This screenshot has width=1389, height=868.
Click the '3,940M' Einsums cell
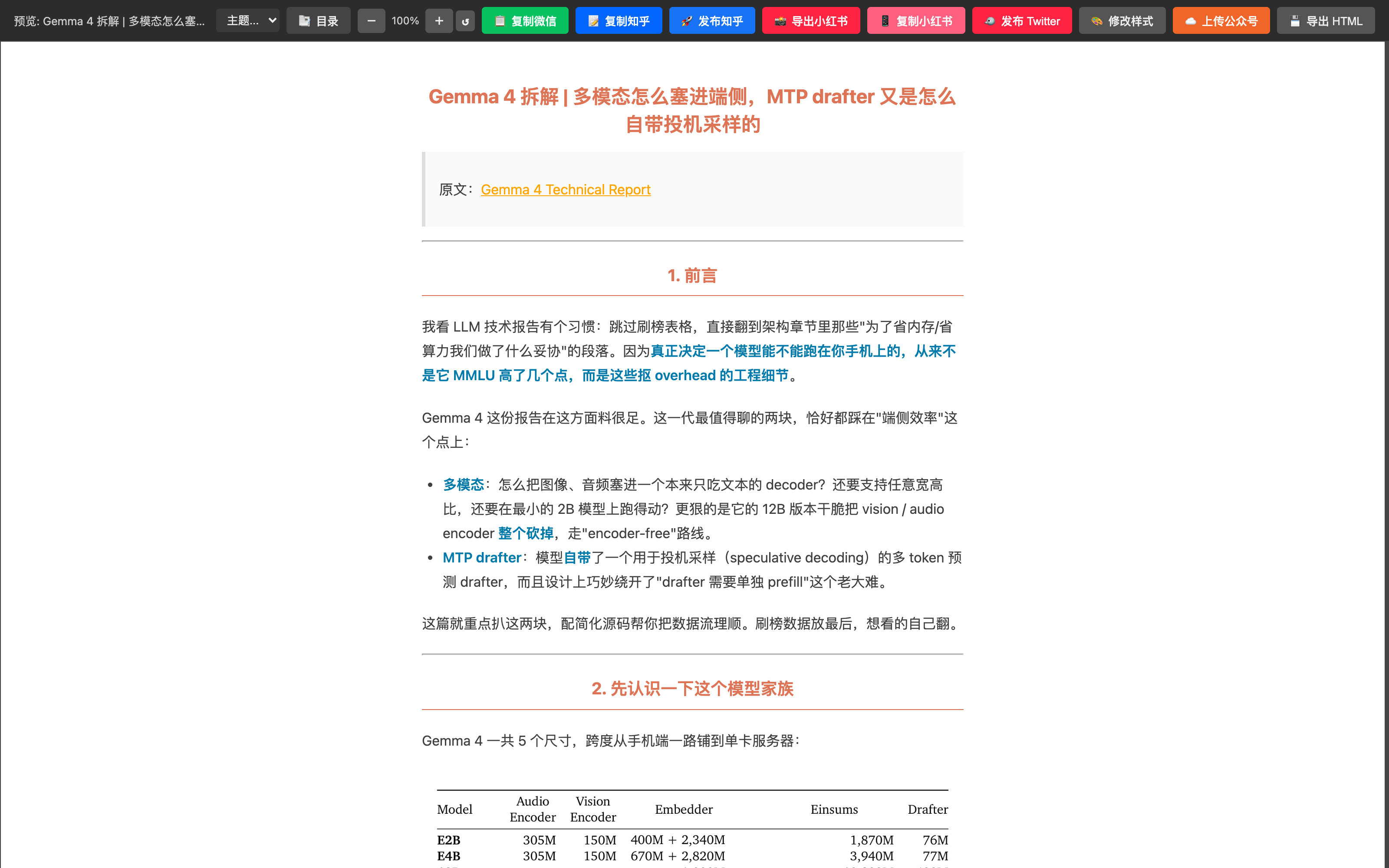871,856
